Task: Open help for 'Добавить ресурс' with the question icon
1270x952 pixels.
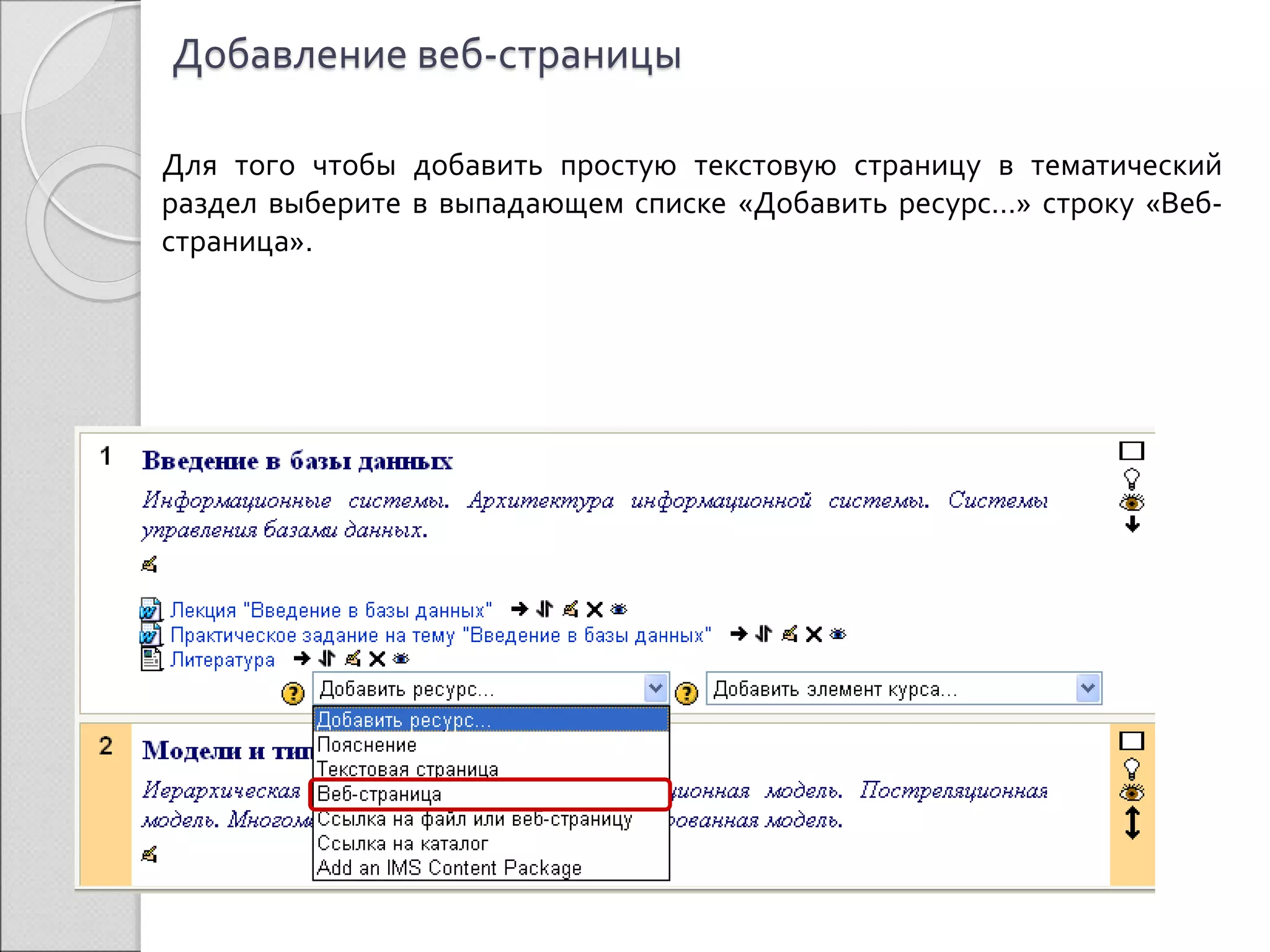Action: click(x=293, y=693)
